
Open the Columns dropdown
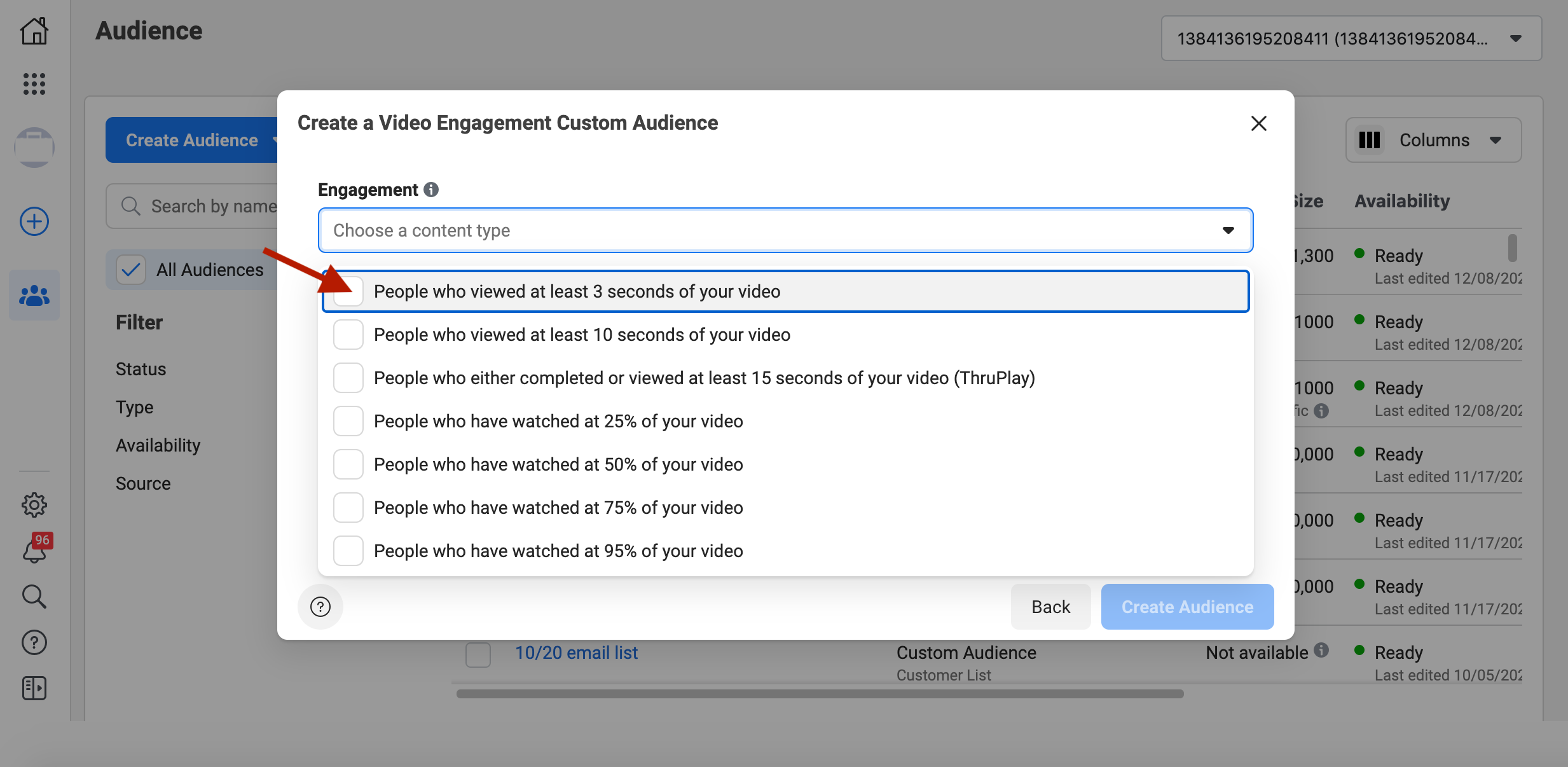1433,140
